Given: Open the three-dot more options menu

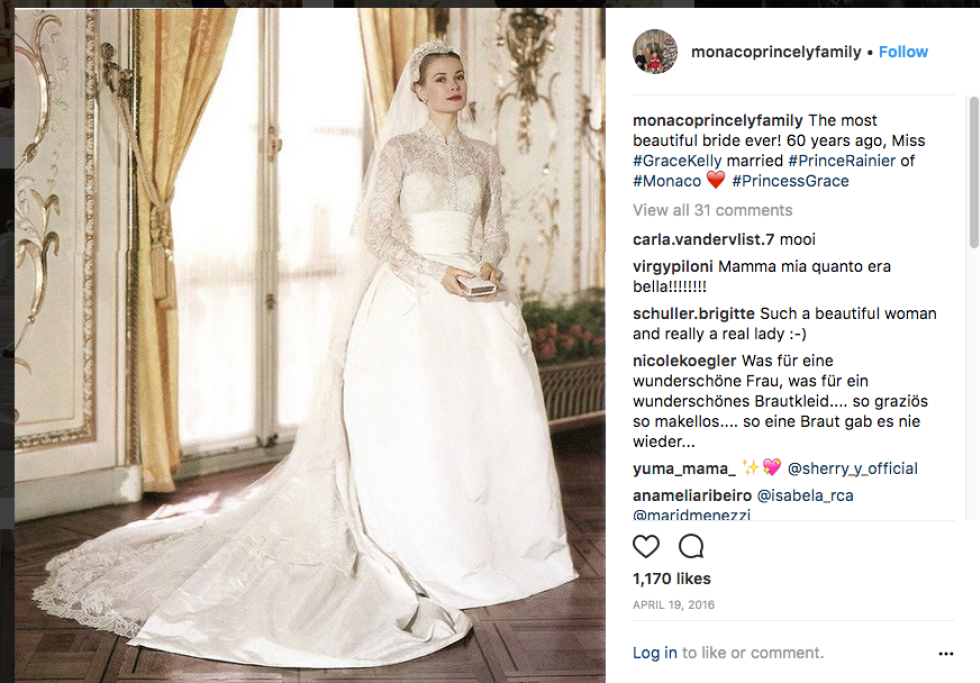Looking at the screenshot, I should click(946, 654).
